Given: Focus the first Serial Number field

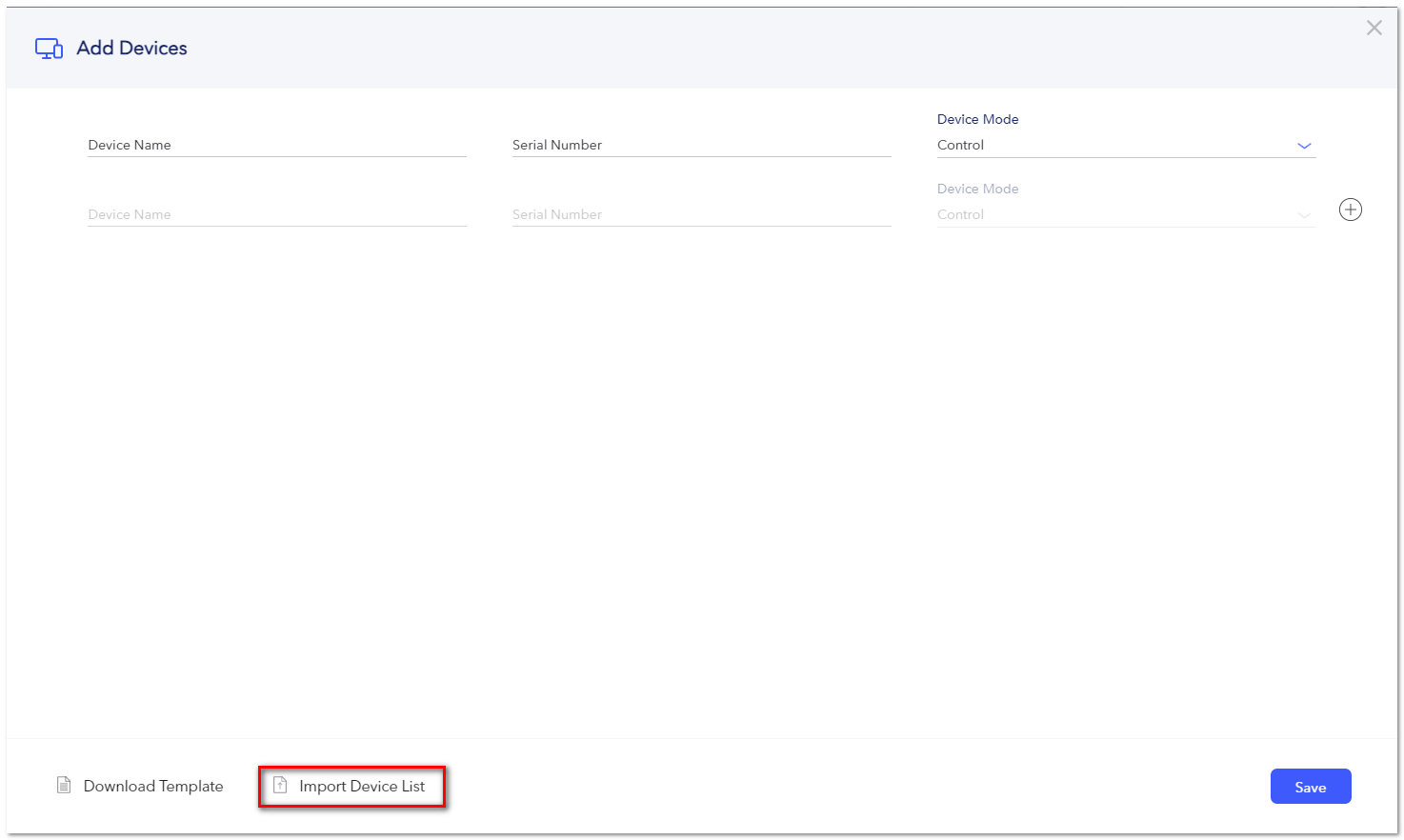Looking at the screenshot, I should pyautogui.click(x=701, y=145).
